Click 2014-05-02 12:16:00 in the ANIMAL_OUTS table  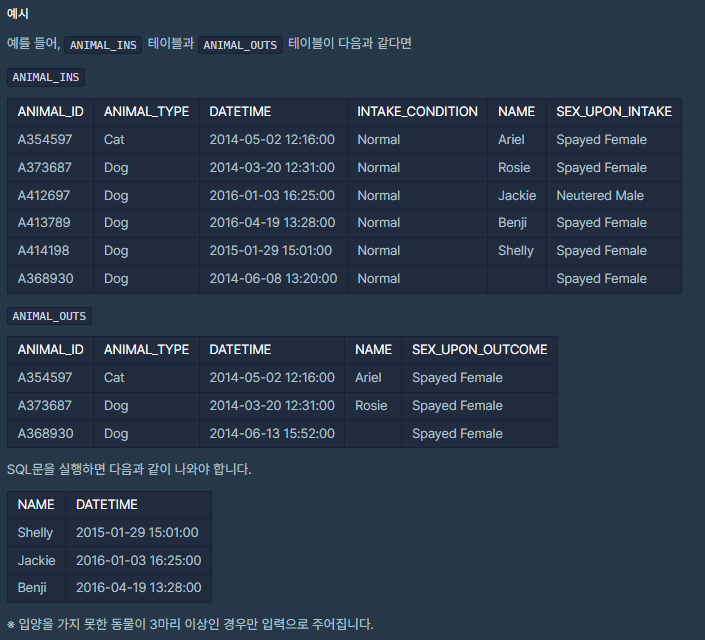click(x=272, y=377)
